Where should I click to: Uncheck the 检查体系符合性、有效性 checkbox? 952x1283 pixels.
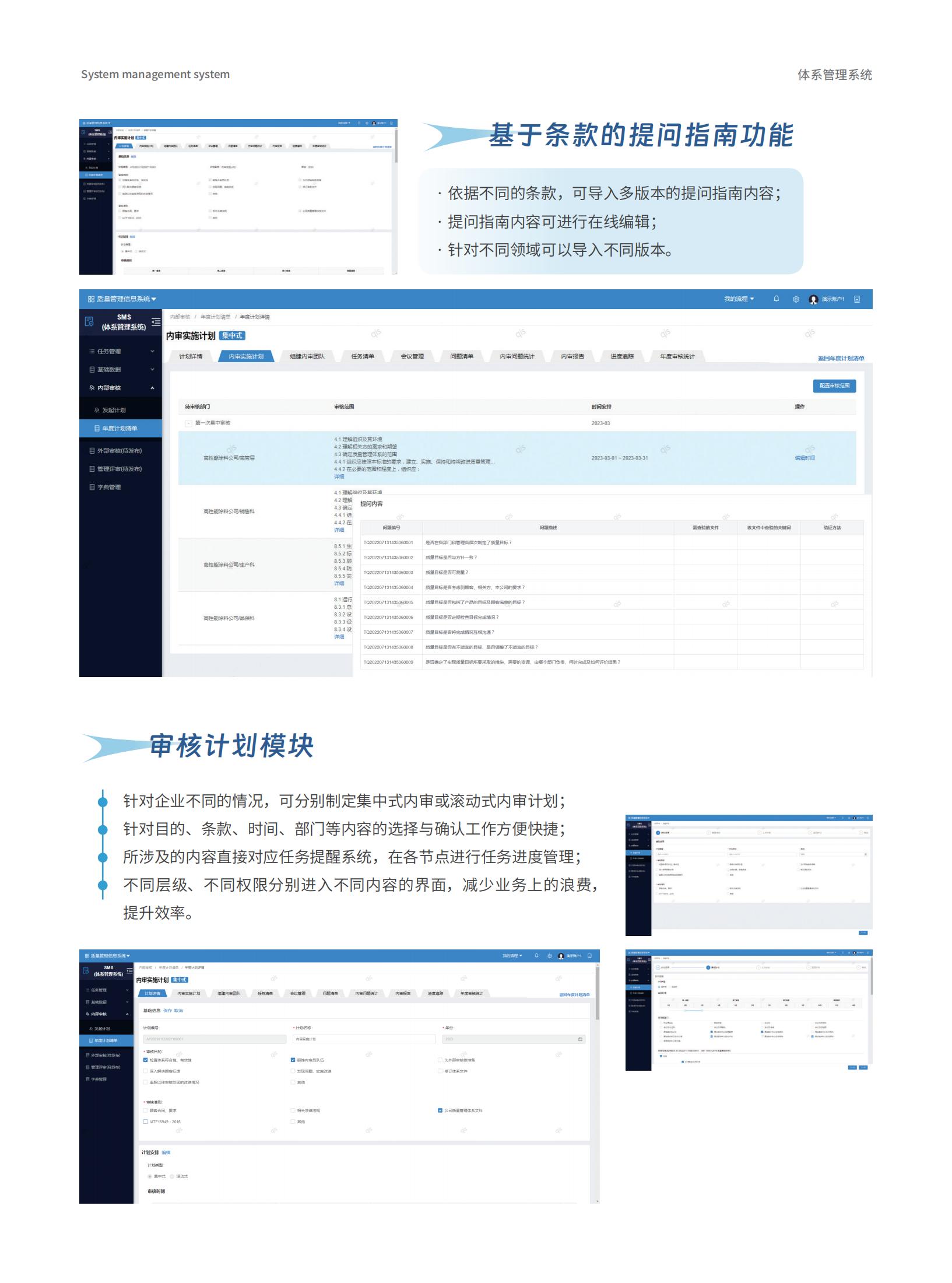click(x=146, y=1060)
